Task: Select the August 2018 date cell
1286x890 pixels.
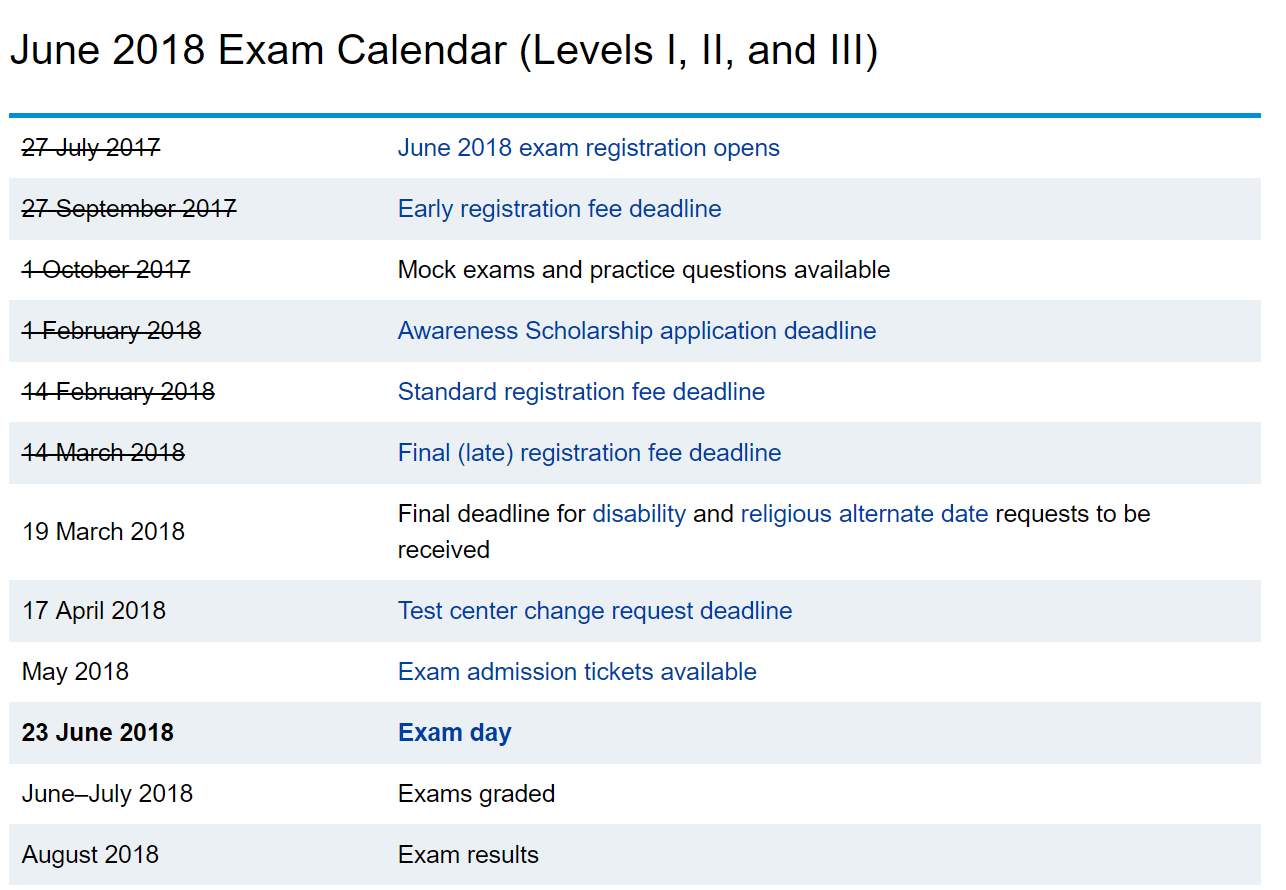Action: tap(90, 855)
